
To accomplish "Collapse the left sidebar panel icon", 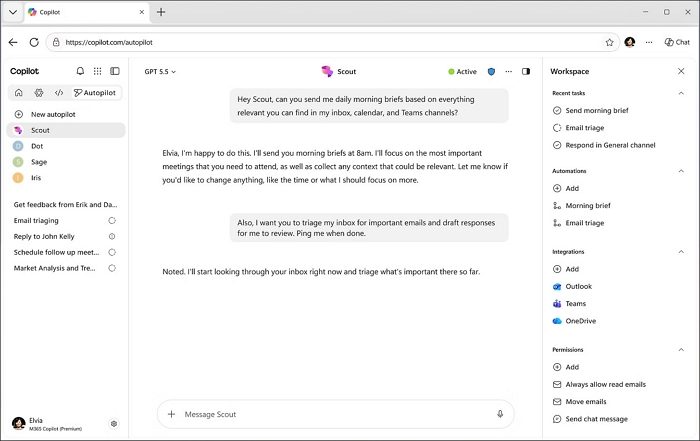I will coord(115,71).
